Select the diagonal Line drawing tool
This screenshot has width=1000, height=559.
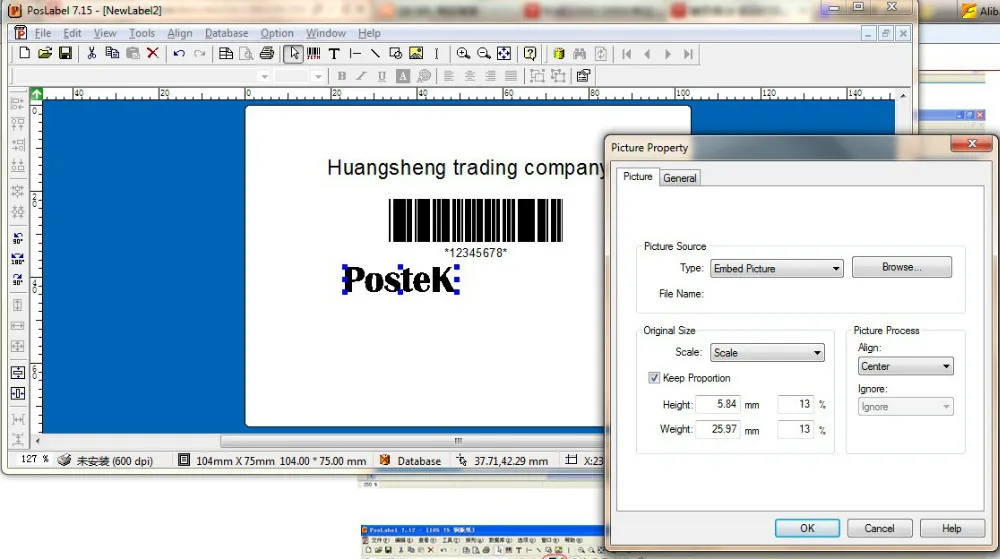pyautogui.click(x=375, y=54)
